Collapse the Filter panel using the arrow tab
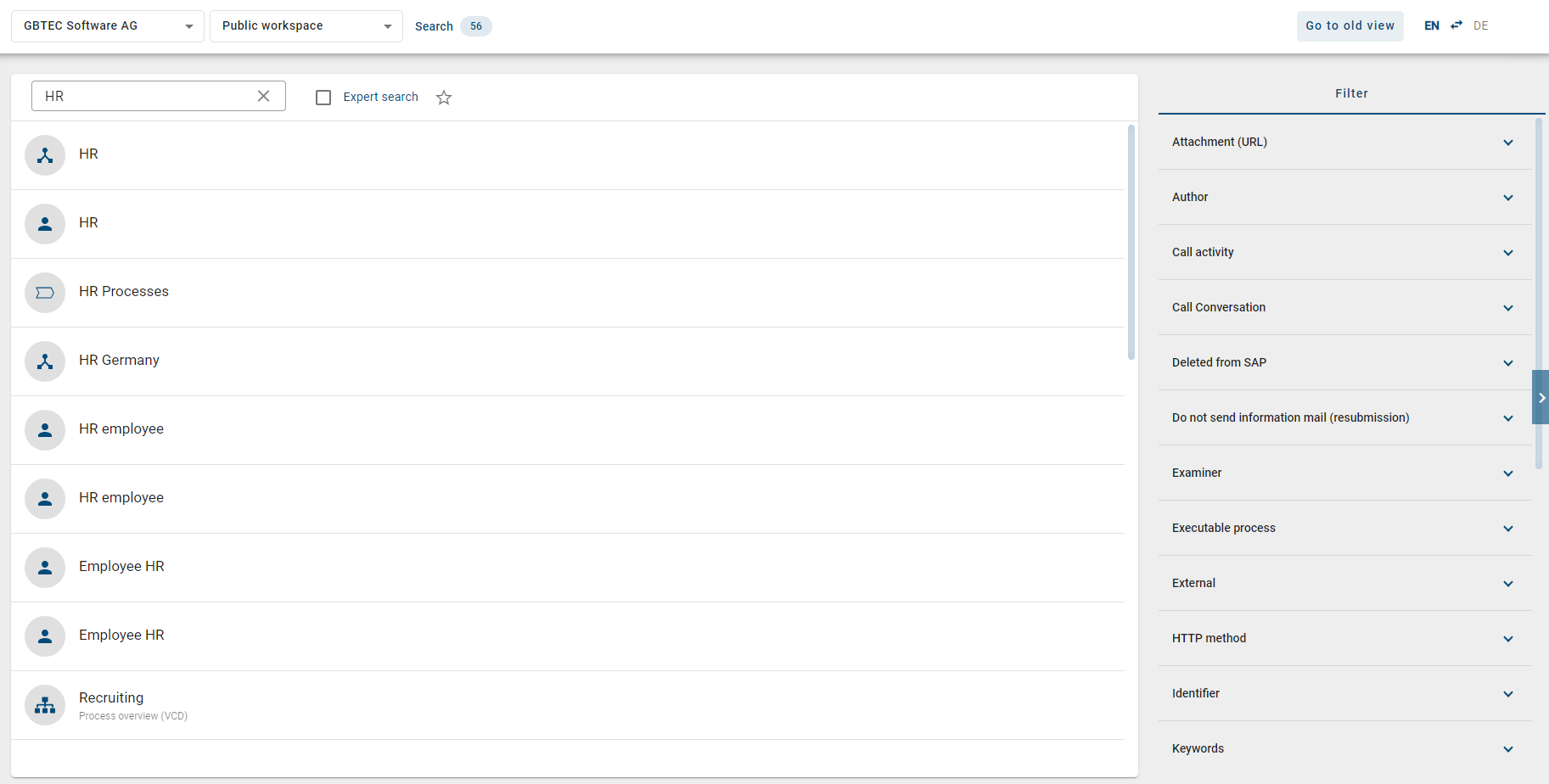Screen dimensions: 1549x784 [x=1541, y=397]
